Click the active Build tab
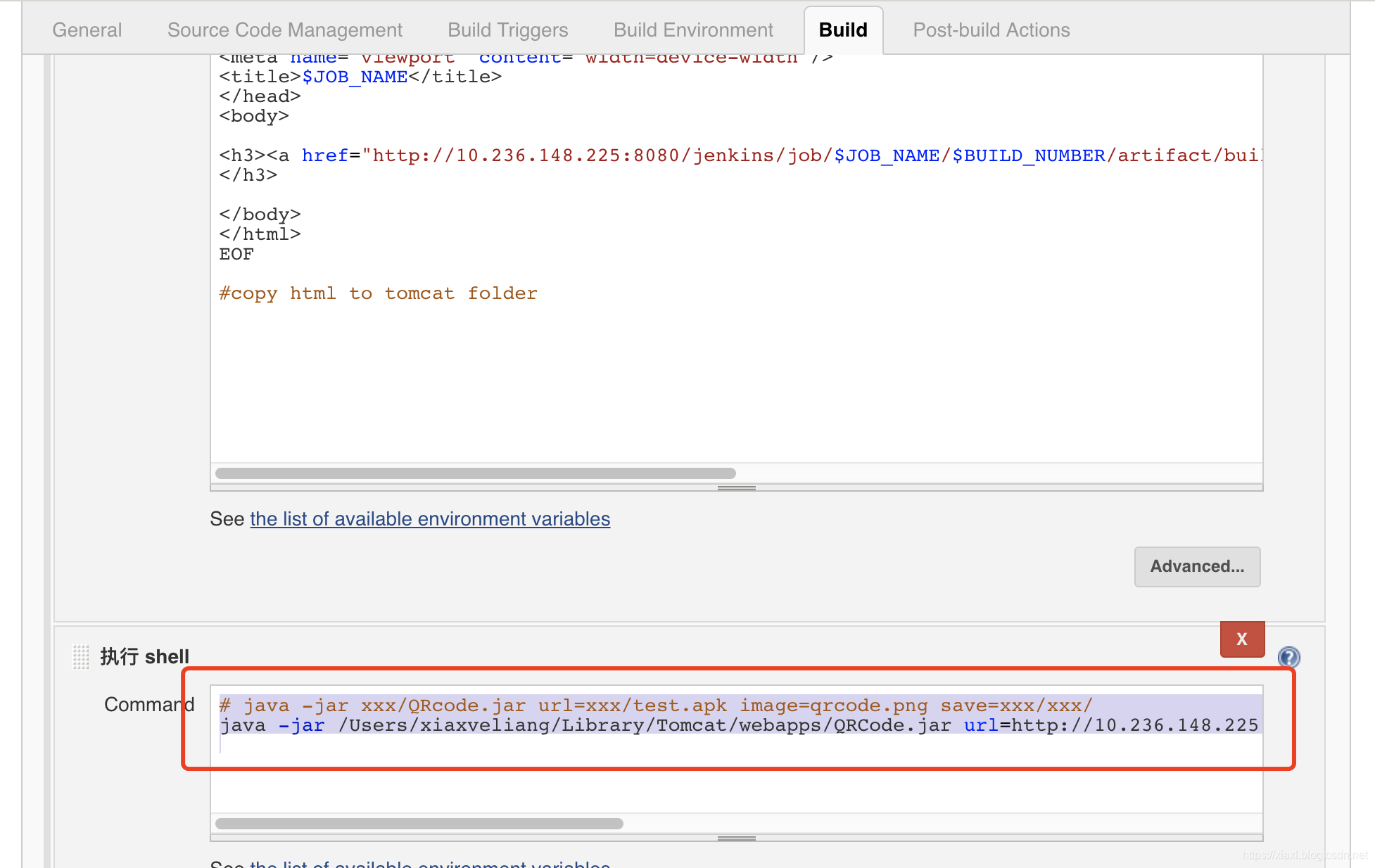The image size is (1375, 868). (x=842, y=30)
